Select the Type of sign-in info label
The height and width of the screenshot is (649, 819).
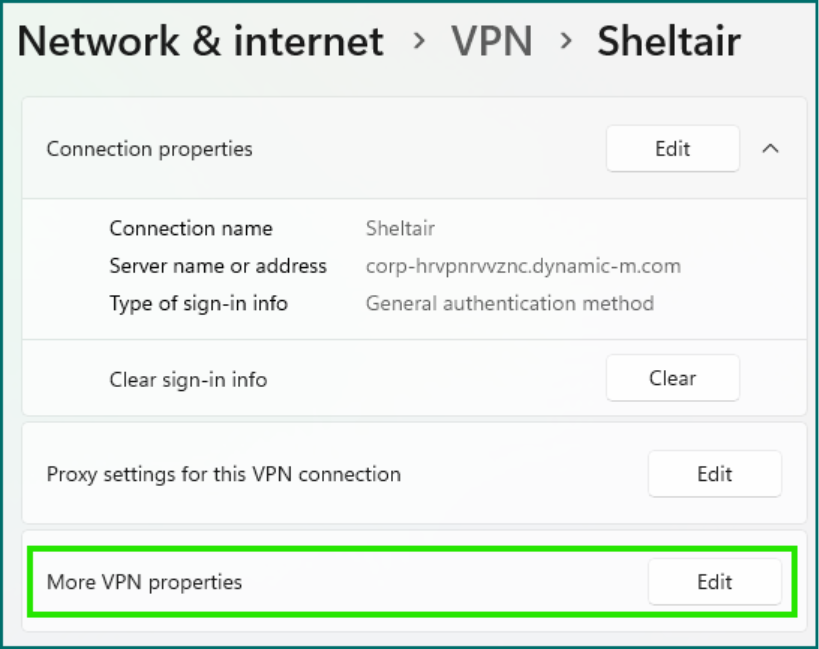(198, 303)
